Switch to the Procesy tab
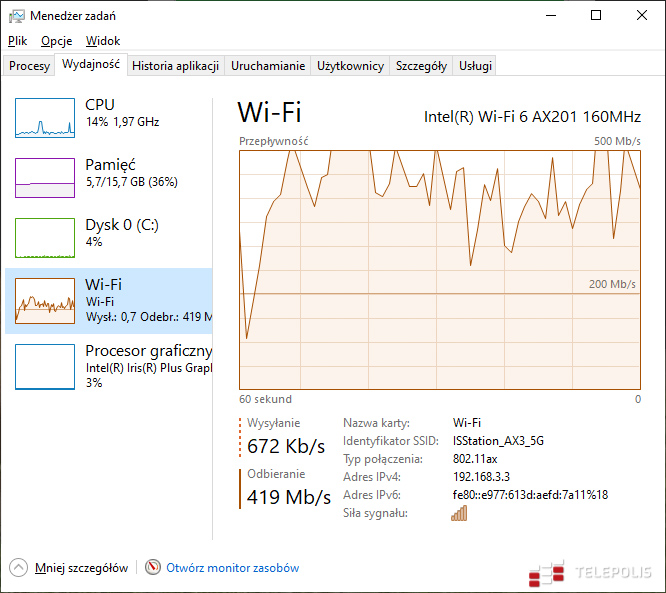The width and height of the screenshot is (666, 593). pyautogui.click(x=30, y=66)
